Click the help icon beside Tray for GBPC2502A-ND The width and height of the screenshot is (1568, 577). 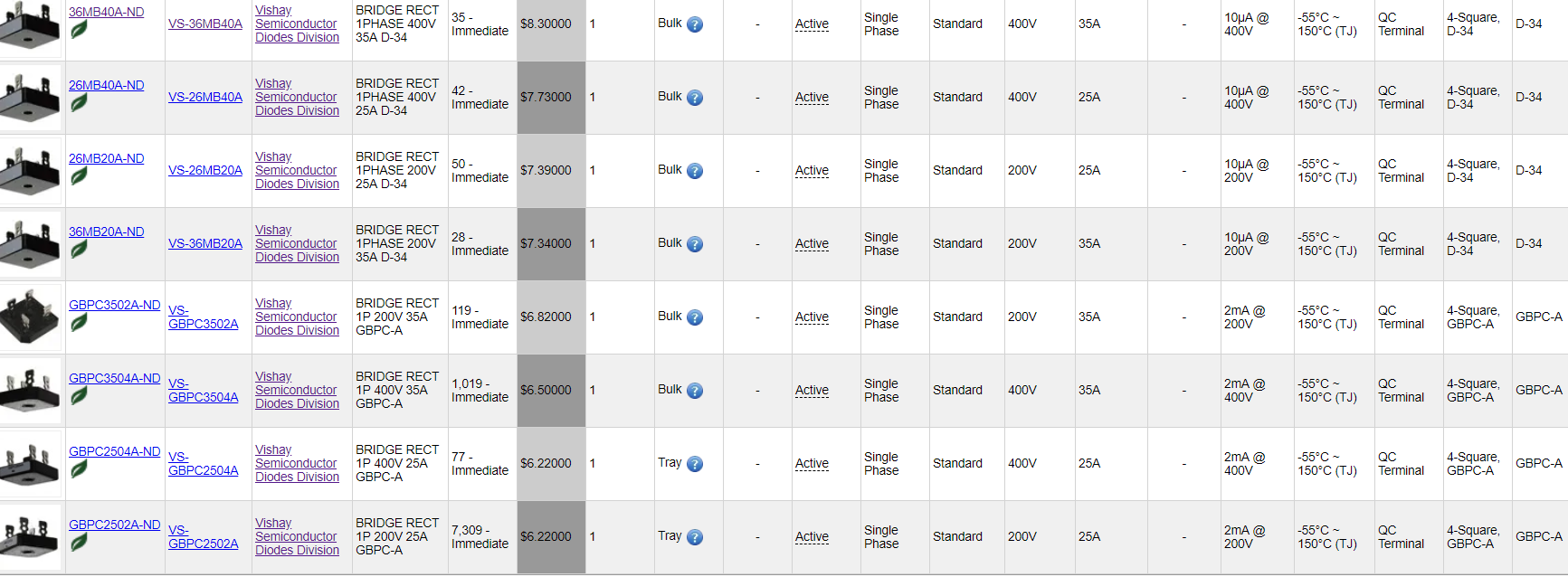(x=695, y=537)
